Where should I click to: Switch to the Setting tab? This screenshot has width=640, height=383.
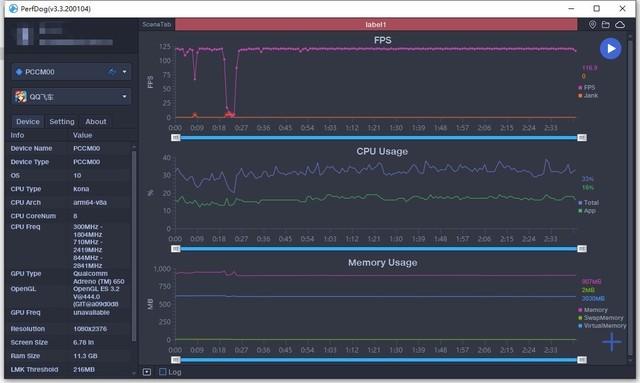coord(62,122)
